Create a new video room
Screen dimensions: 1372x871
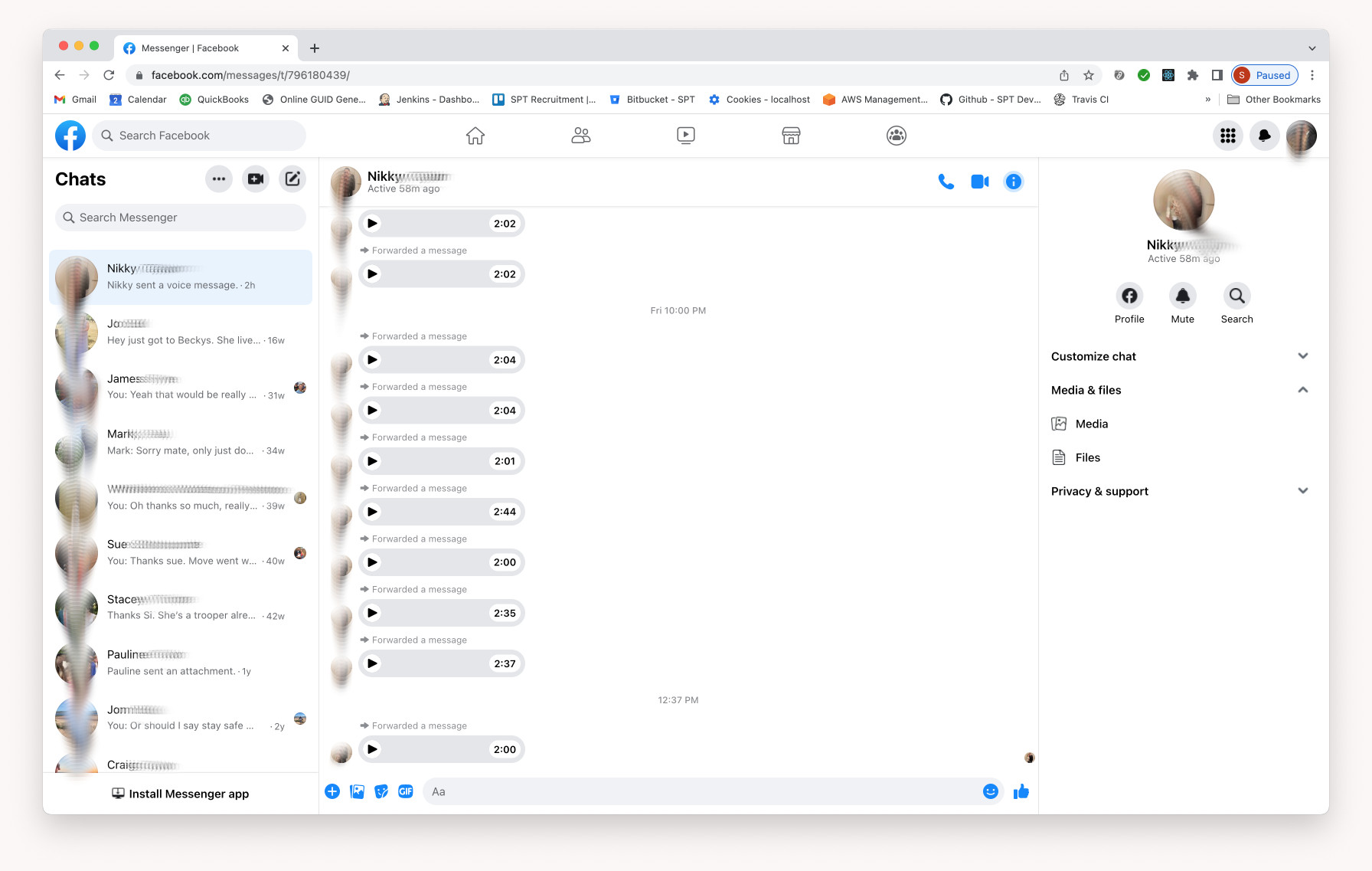[256, 179]
